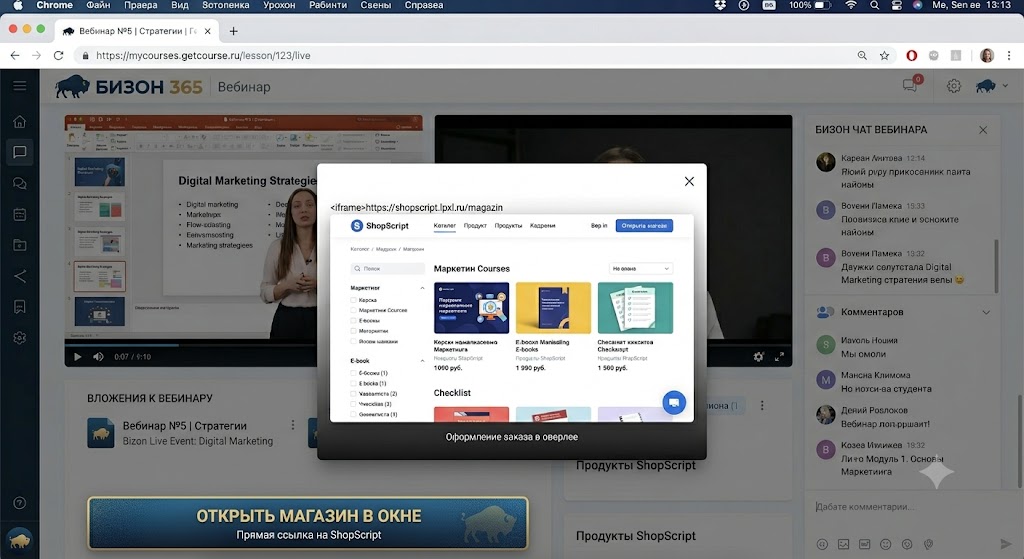Open the smiley emoji picker in chat
1024x559 pixels.
tap(886, 544)
